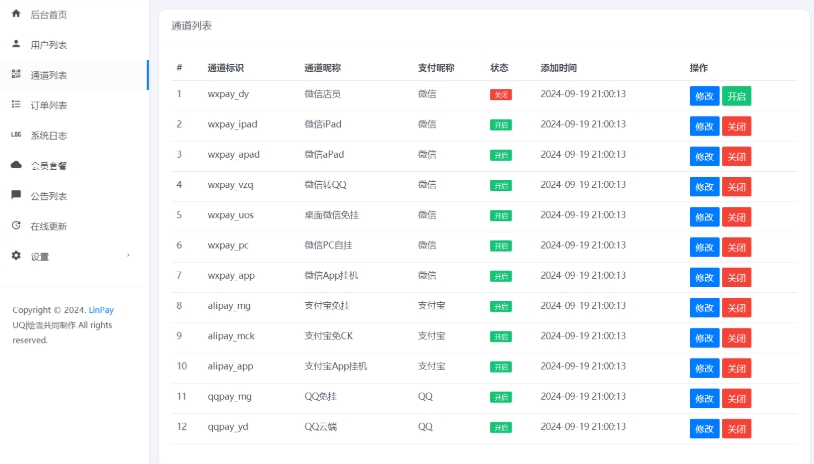Open 后台首页 in the sidebar
814x464 pixels.
(x=74, y=15)
